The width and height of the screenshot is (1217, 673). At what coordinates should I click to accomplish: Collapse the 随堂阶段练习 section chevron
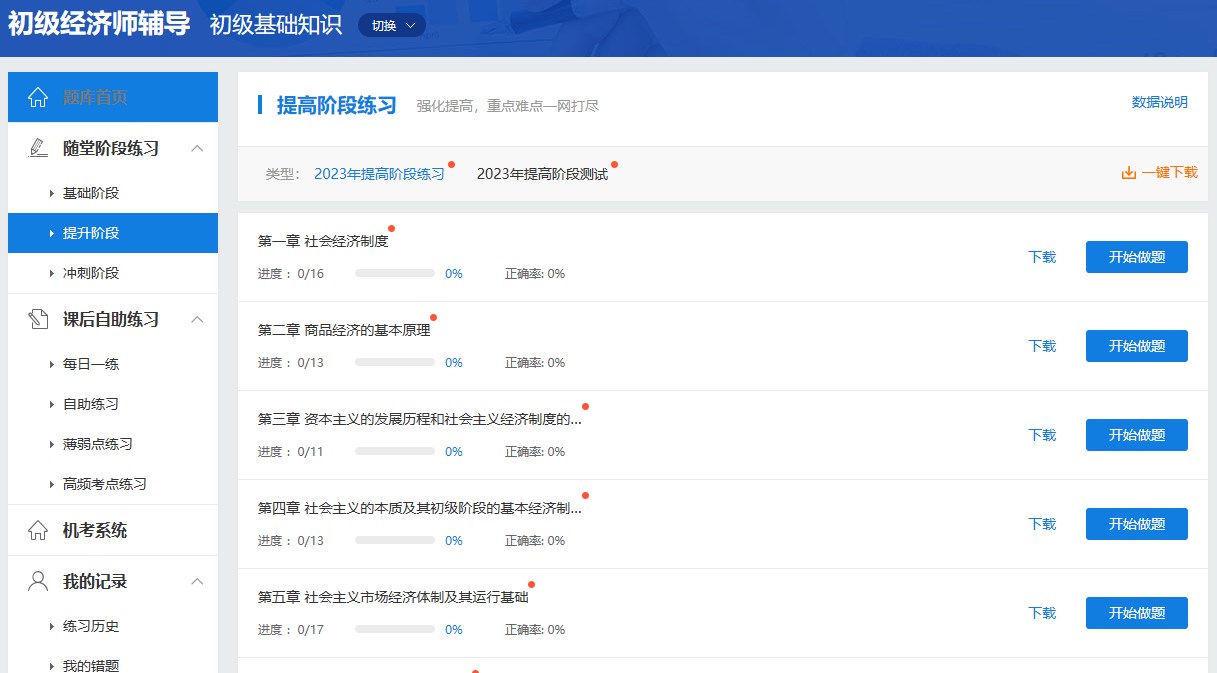coord(197,148)
